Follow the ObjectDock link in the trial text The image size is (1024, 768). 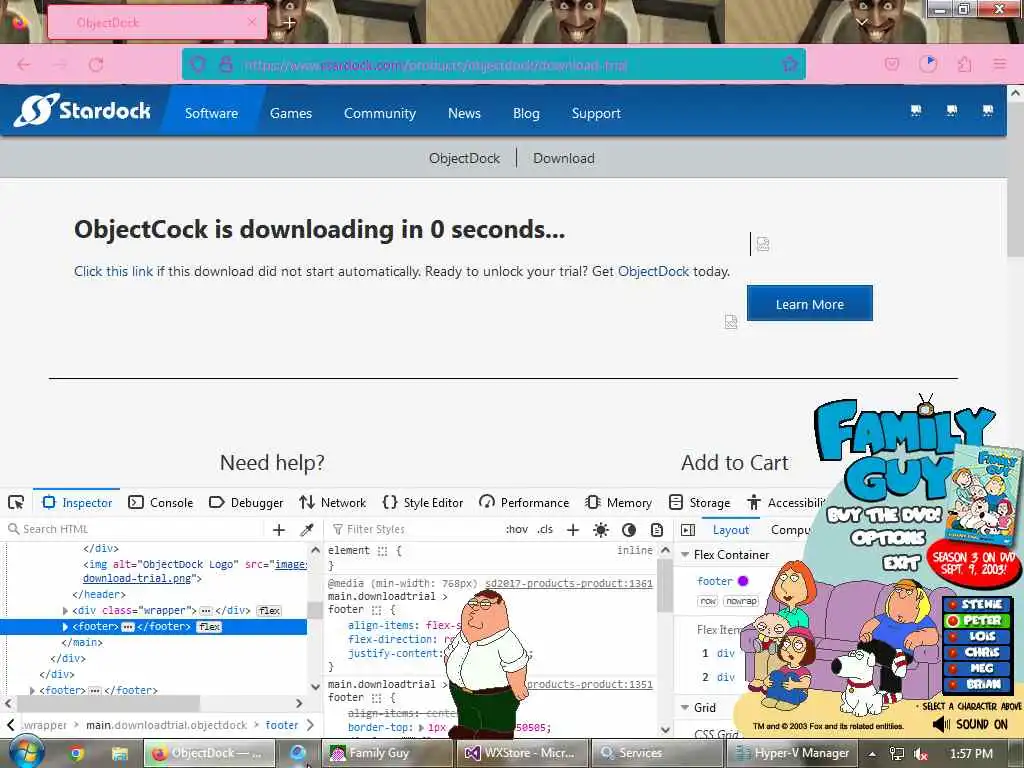(653, 271)
